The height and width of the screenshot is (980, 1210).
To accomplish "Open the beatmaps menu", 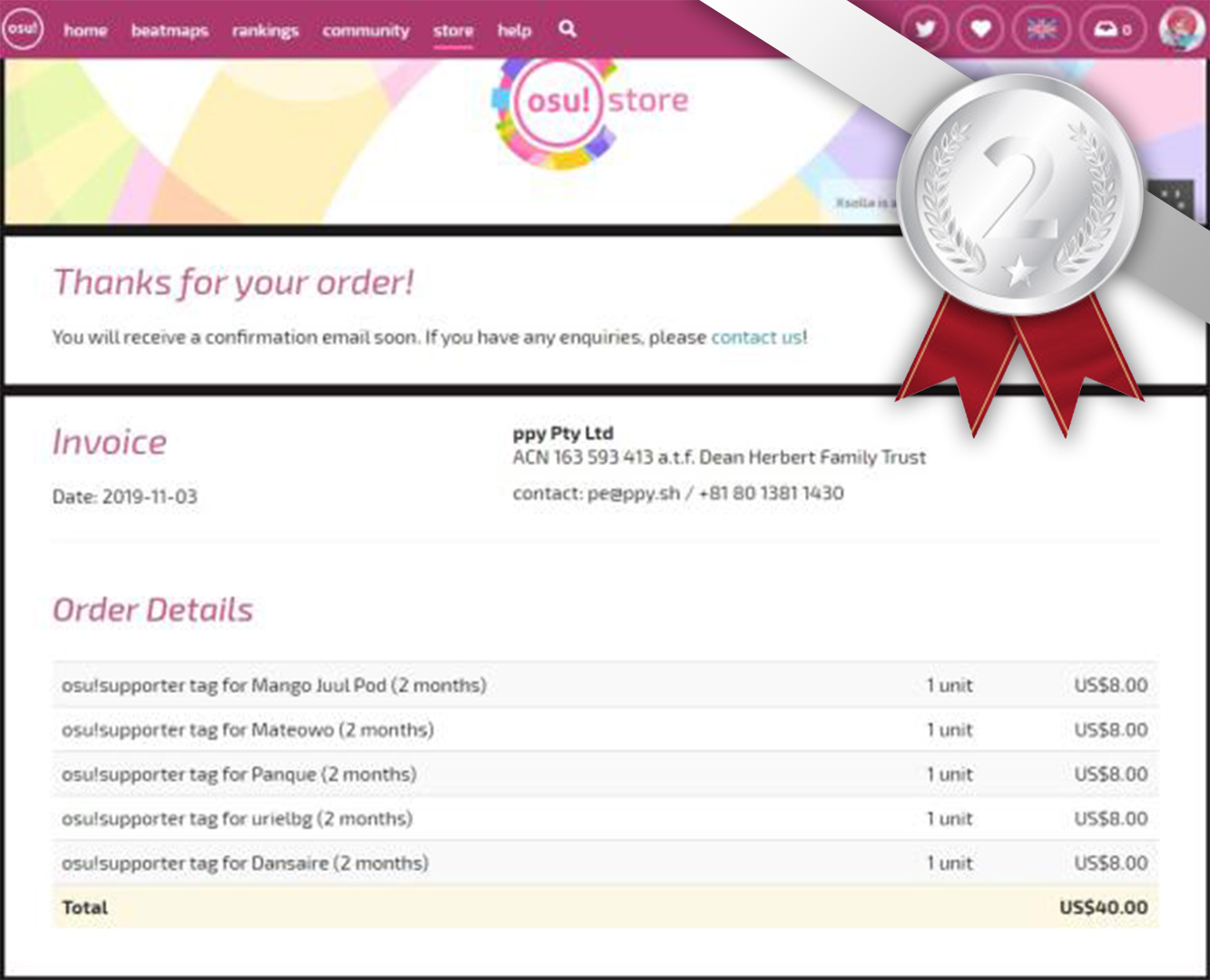I will pos(170,30).
